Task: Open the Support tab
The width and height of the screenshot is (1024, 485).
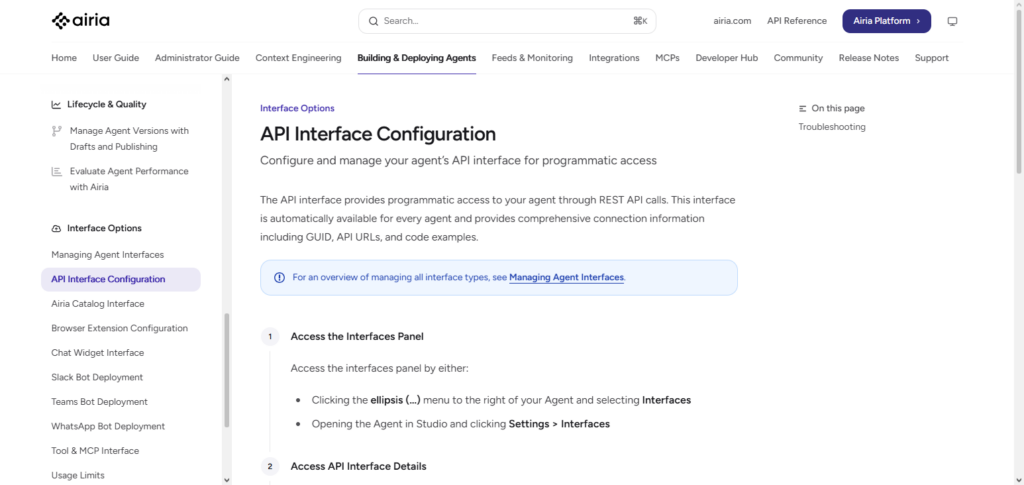Action: (x=932, y=58)
